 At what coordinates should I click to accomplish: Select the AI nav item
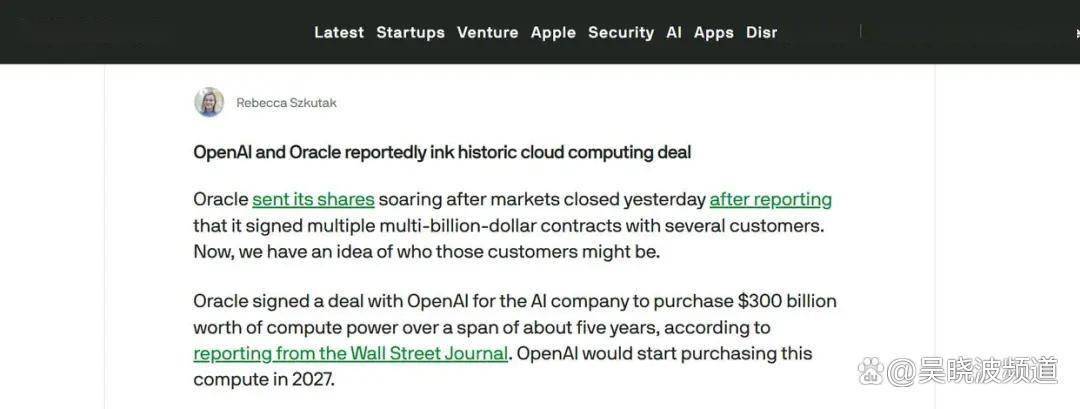tap(674, 32)
